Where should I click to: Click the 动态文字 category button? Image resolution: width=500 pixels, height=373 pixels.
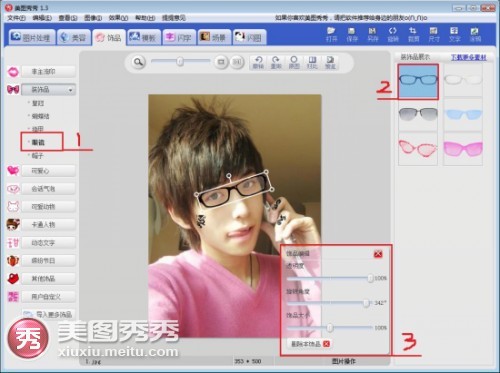tap(49, 243)
